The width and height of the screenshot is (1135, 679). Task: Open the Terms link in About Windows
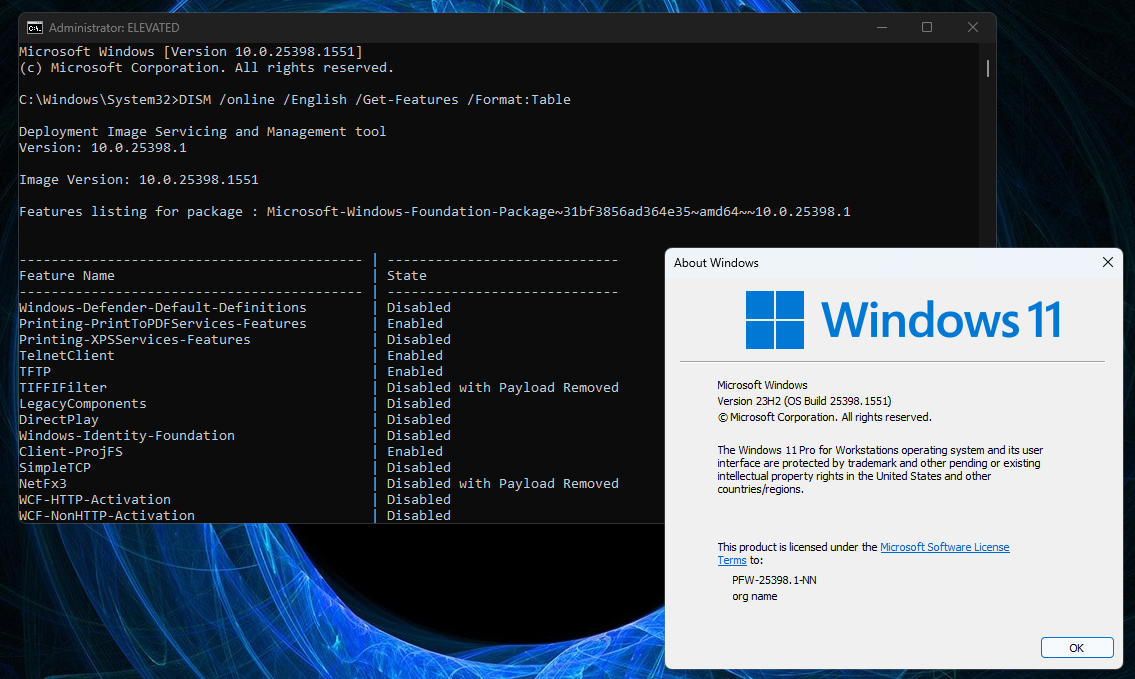[732, 560]
